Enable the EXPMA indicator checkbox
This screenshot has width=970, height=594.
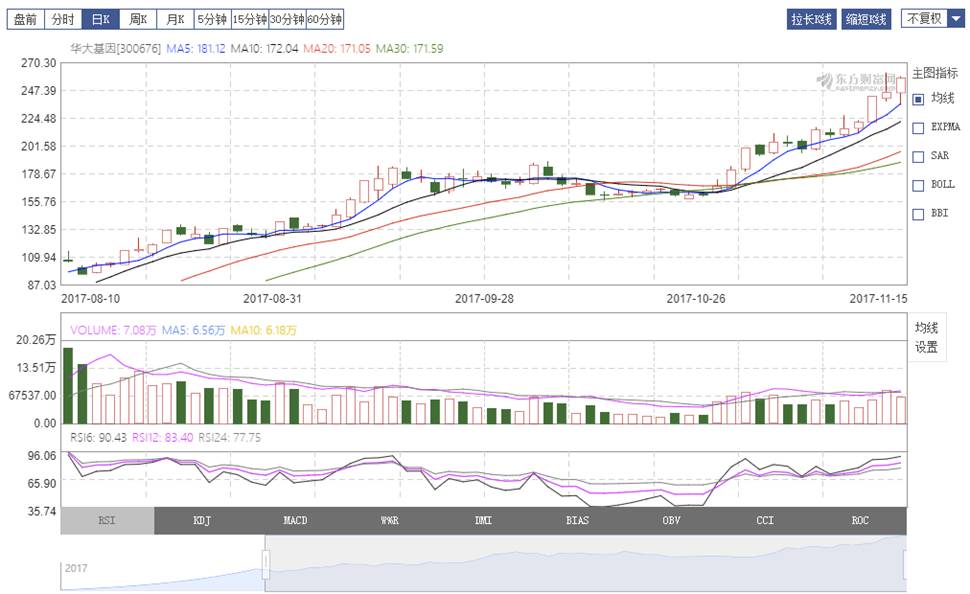click(918, 127)
